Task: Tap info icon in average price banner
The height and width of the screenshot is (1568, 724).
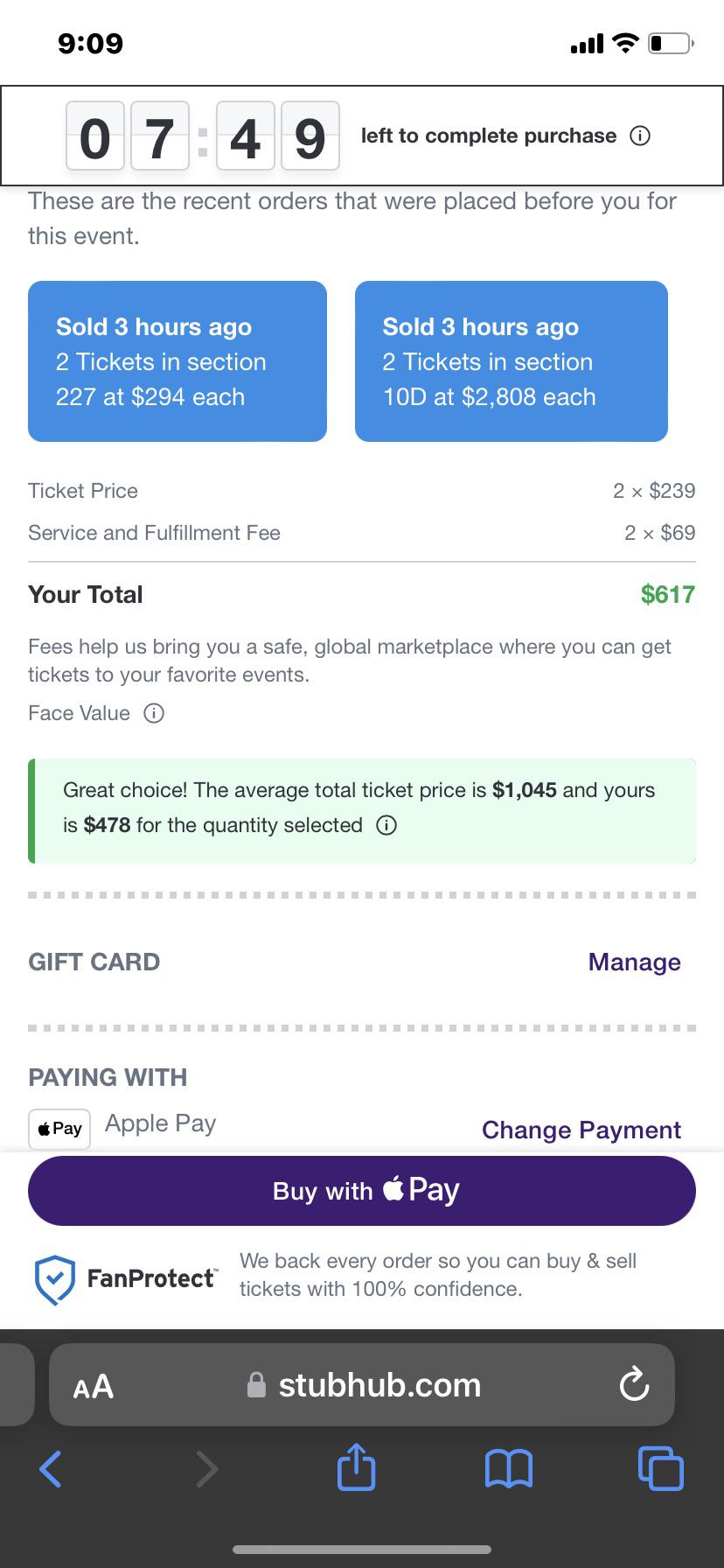Action: pos(386,825)
